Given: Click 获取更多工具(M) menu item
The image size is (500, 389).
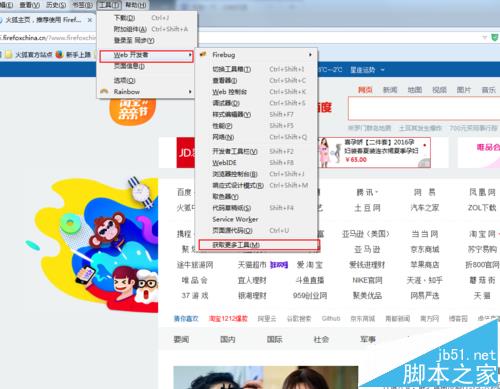Looking at the screenshot, I should click(259, 245).
